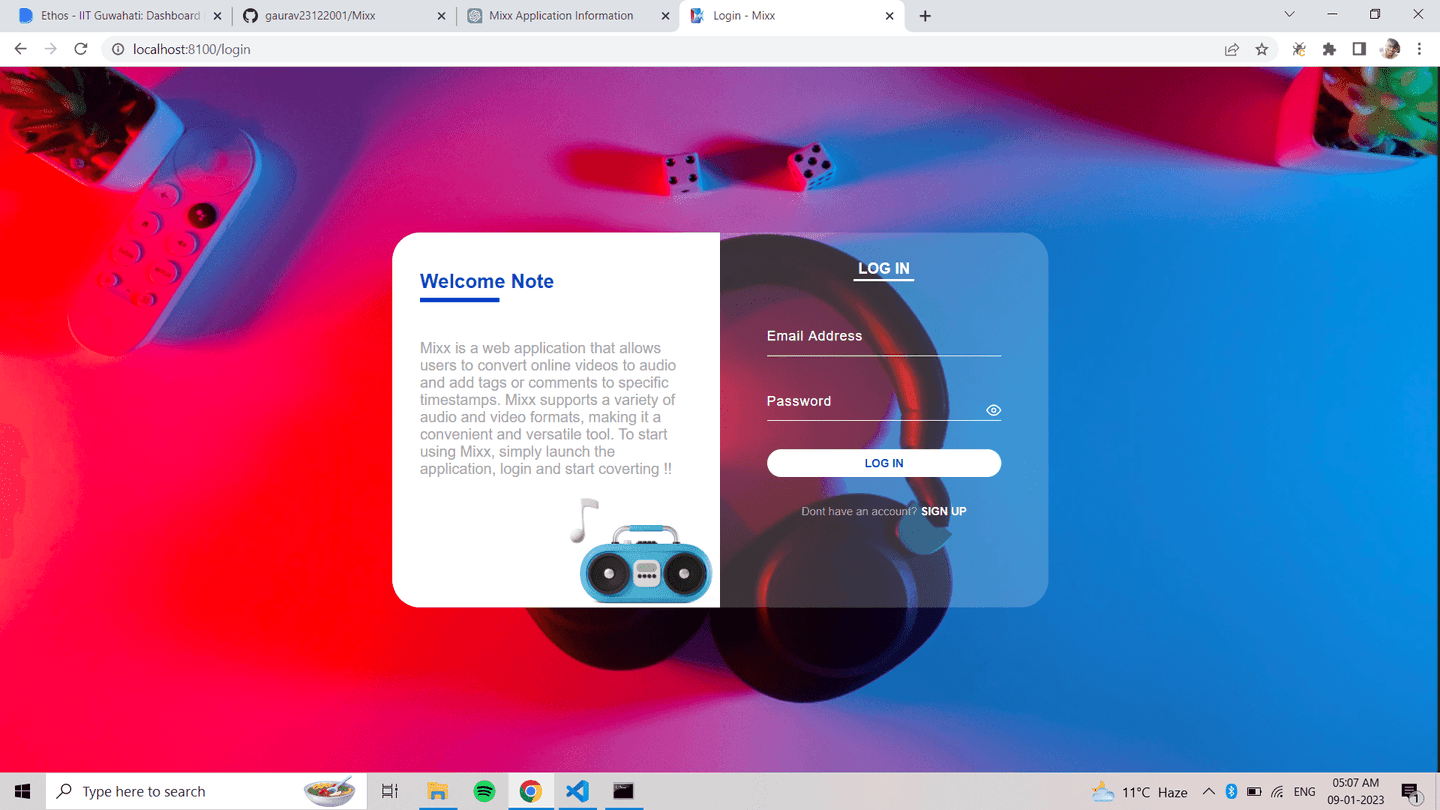The height and width of the screenshot is (810, 1440).
Task: Open Visual Studio Code from taskbar
Action: point(577,791)
